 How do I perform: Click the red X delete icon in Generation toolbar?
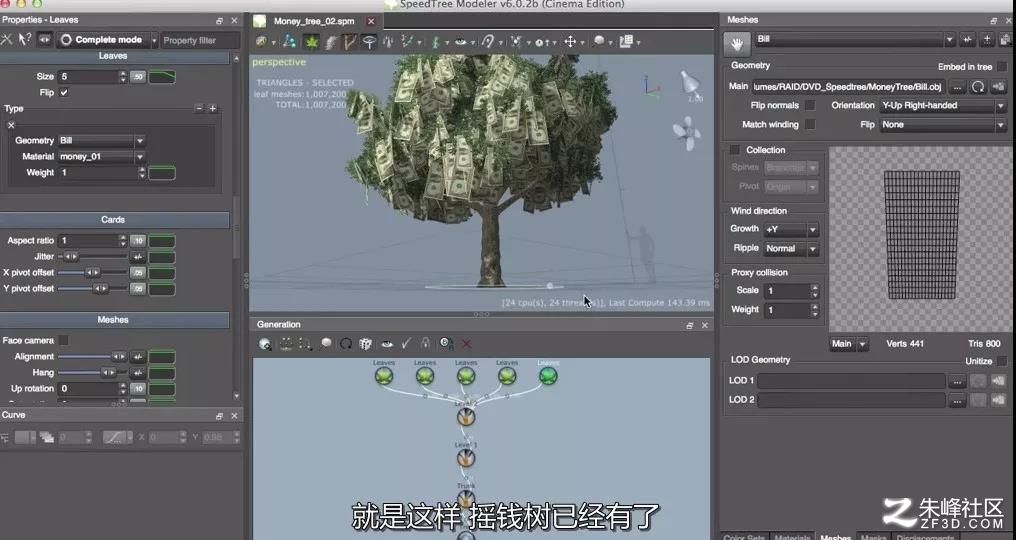(466, 344)
